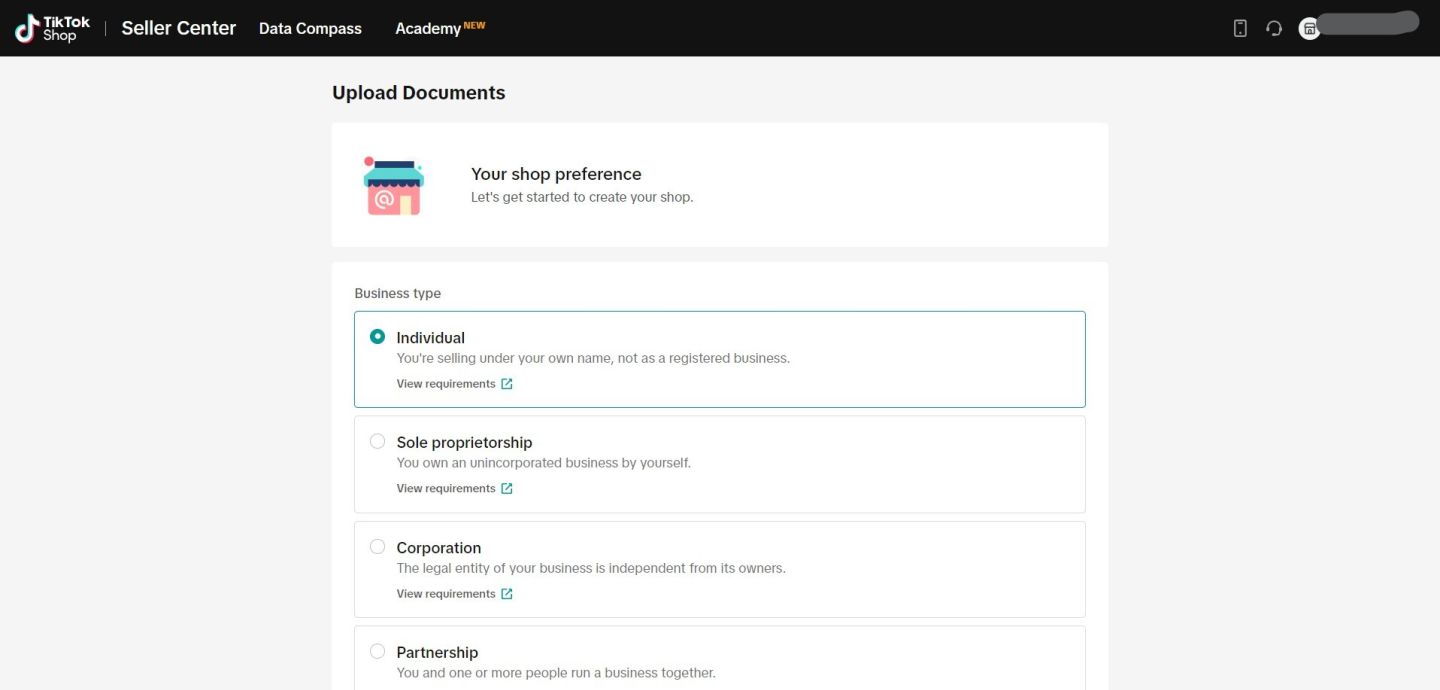Choose the Corporation radio button

[377, 547]
